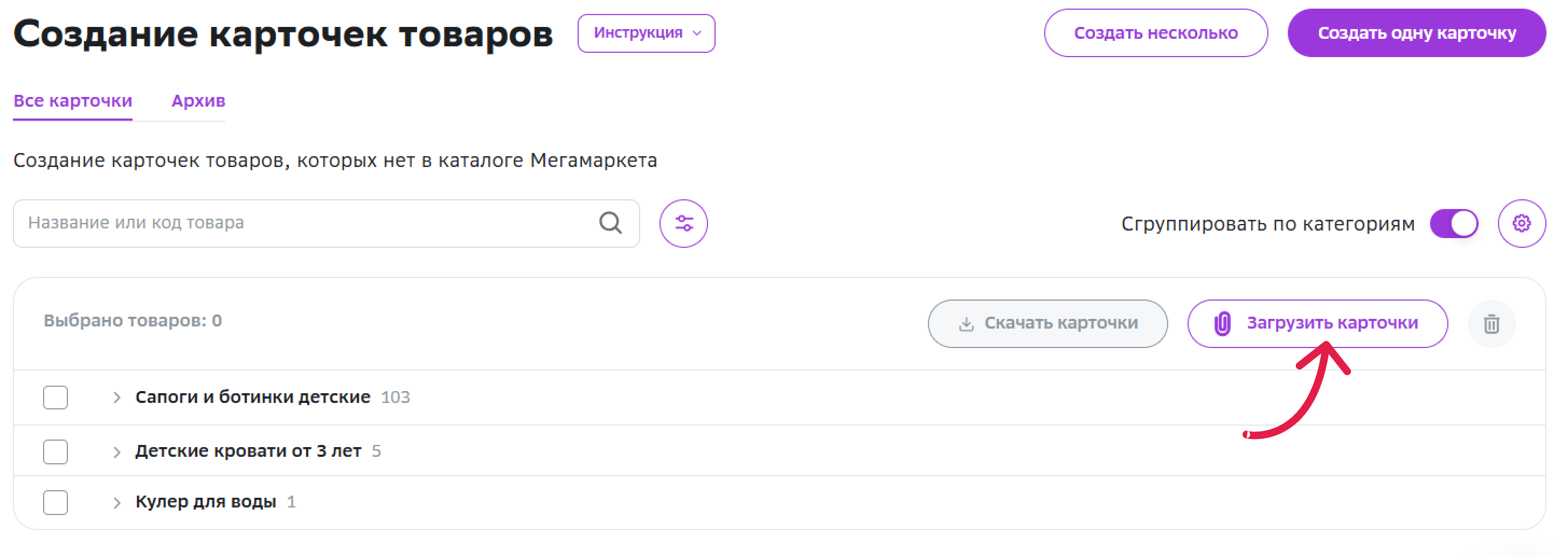Select checkbox for Детские кровати от 3 лет
1568x557 pixels.
click(x=55, y=452)
